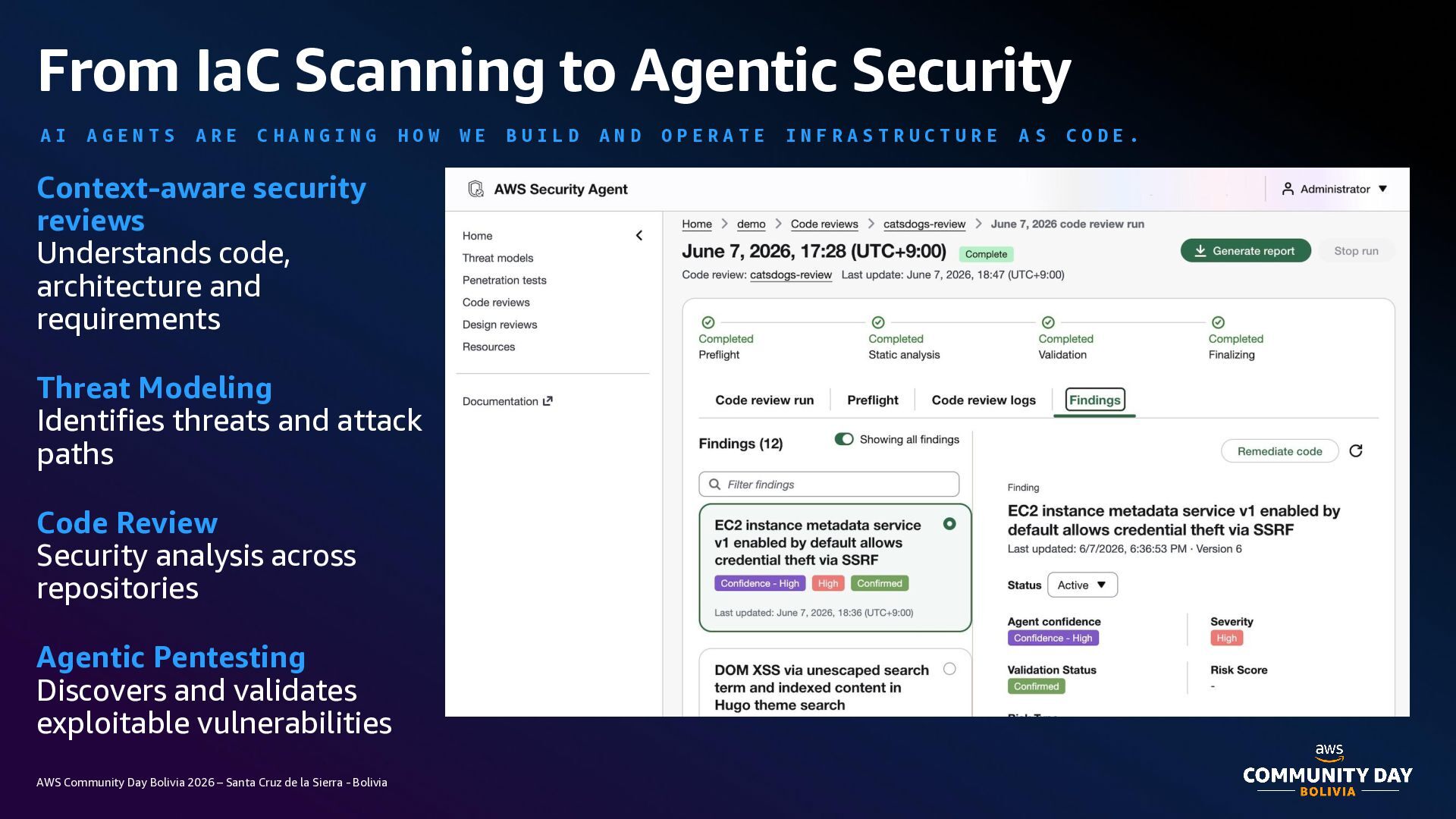This screenshot has height=819, width=1456.
Task: Click the slide title From IaC Scanning to Agentic Security
Action: 554,71
